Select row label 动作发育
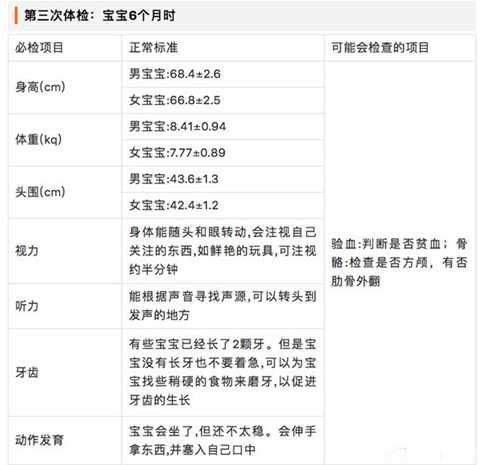Screen dimensions: 485x465 39,440
